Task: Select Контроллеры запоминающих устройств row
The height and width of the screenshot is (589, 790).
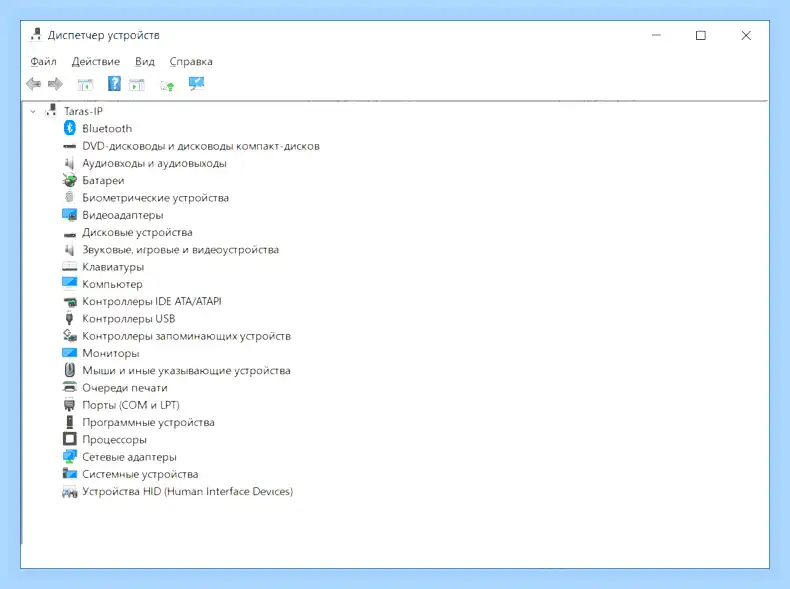Action: pyautogui.click(x=186, y=336)
